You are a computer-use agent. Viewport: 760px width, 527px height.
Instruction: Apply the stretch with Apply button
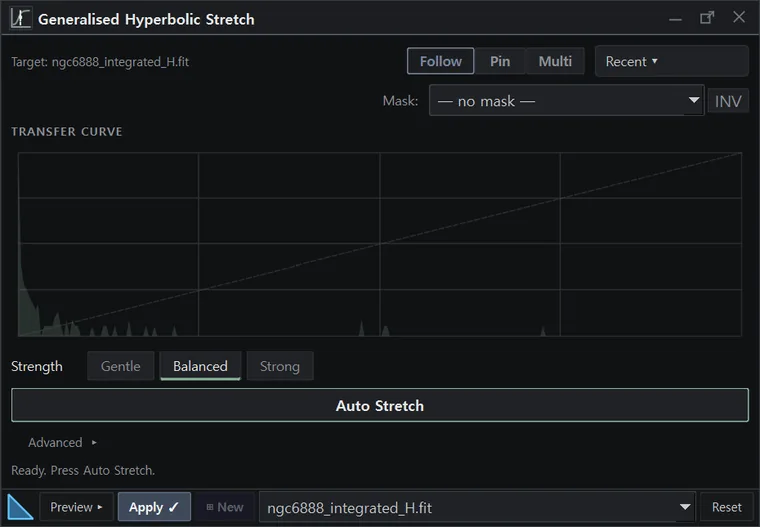(x=154, y=507)
